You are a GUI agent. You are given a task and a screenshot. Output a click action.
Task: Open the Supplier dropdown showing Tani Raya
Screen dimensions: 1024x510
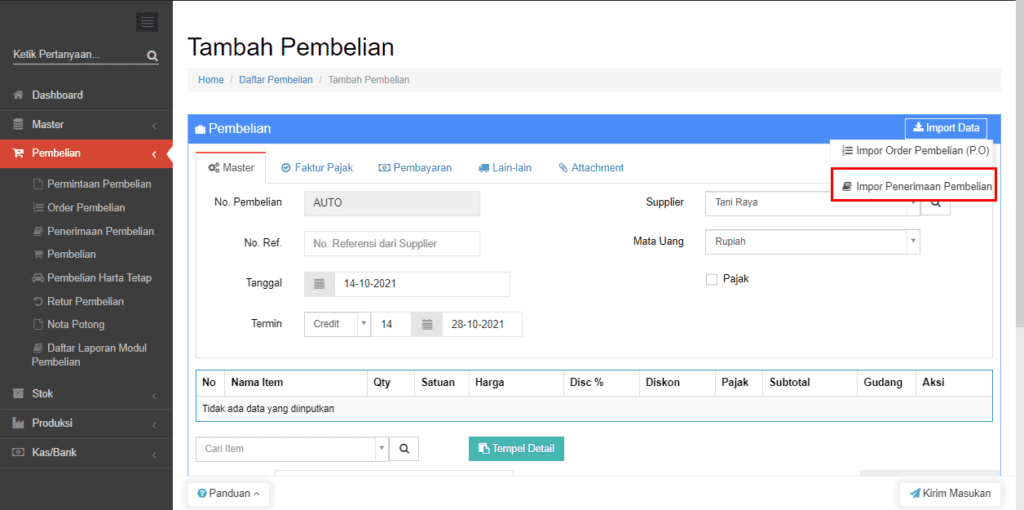(x=812, y=203)
